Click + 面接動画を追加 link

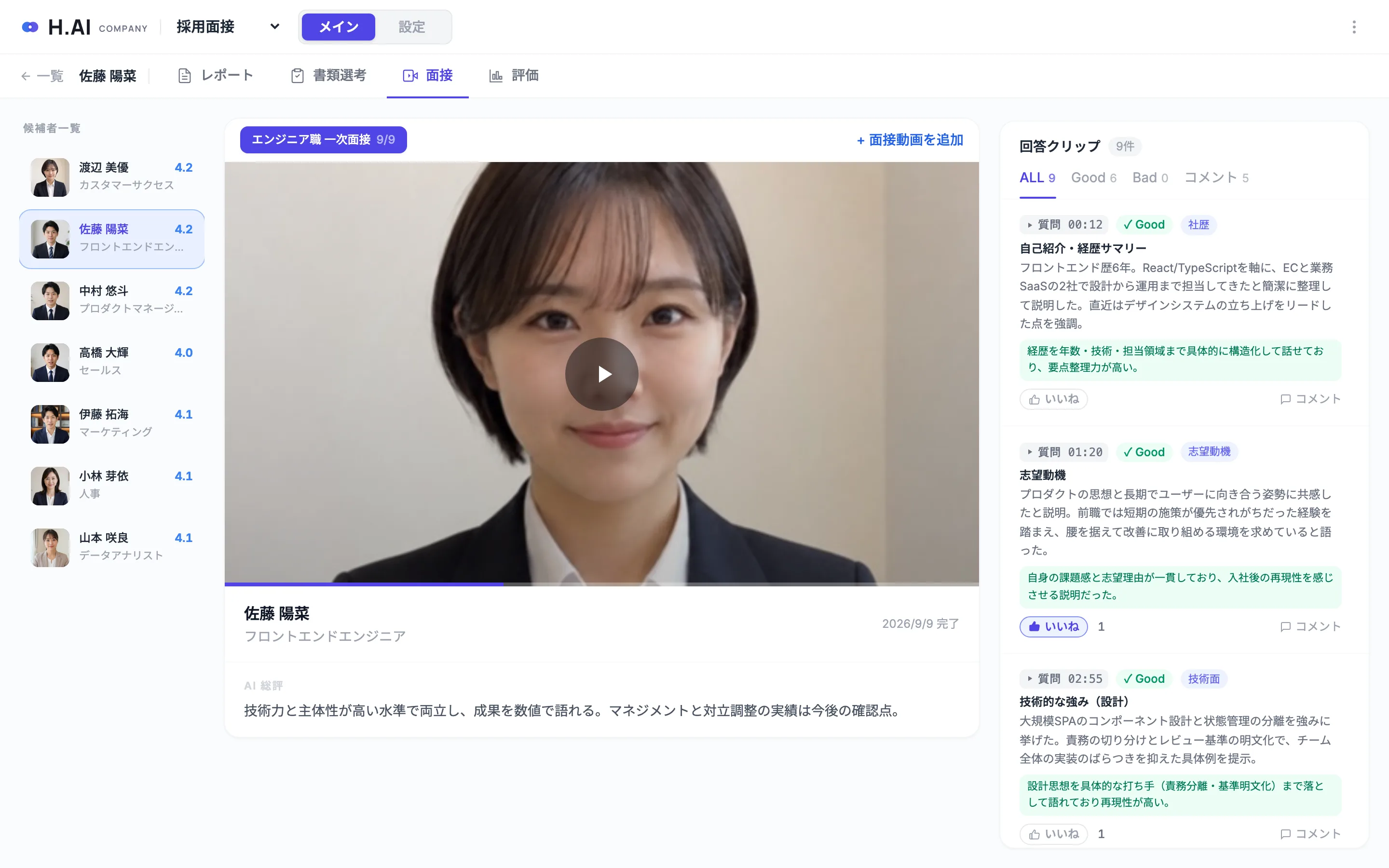tap(910, 140)
